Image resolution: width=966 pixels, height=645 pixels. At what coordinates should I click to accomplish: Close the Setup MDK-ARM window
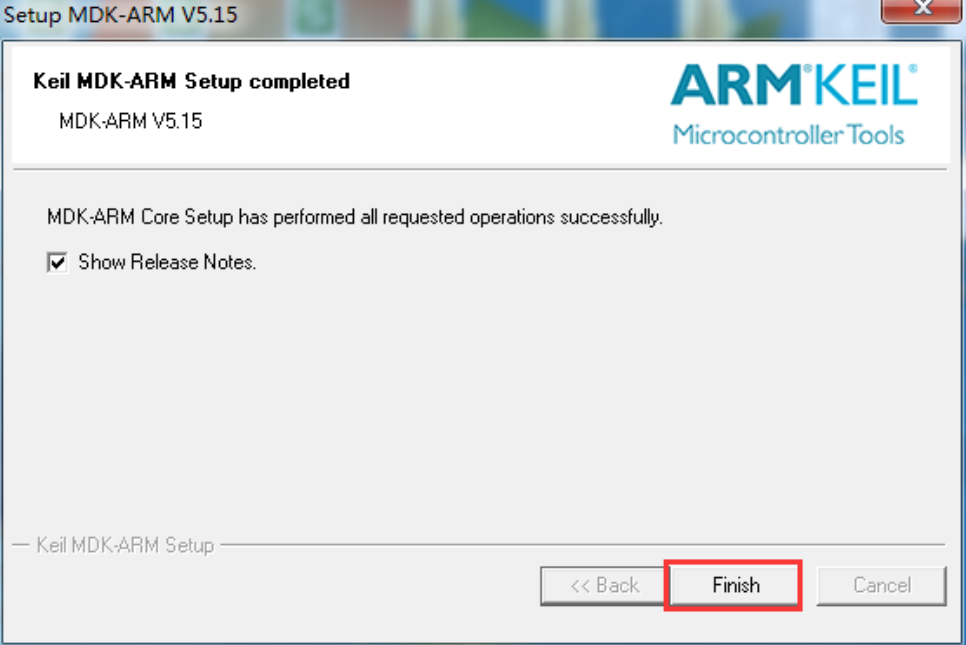coord(921,9)
